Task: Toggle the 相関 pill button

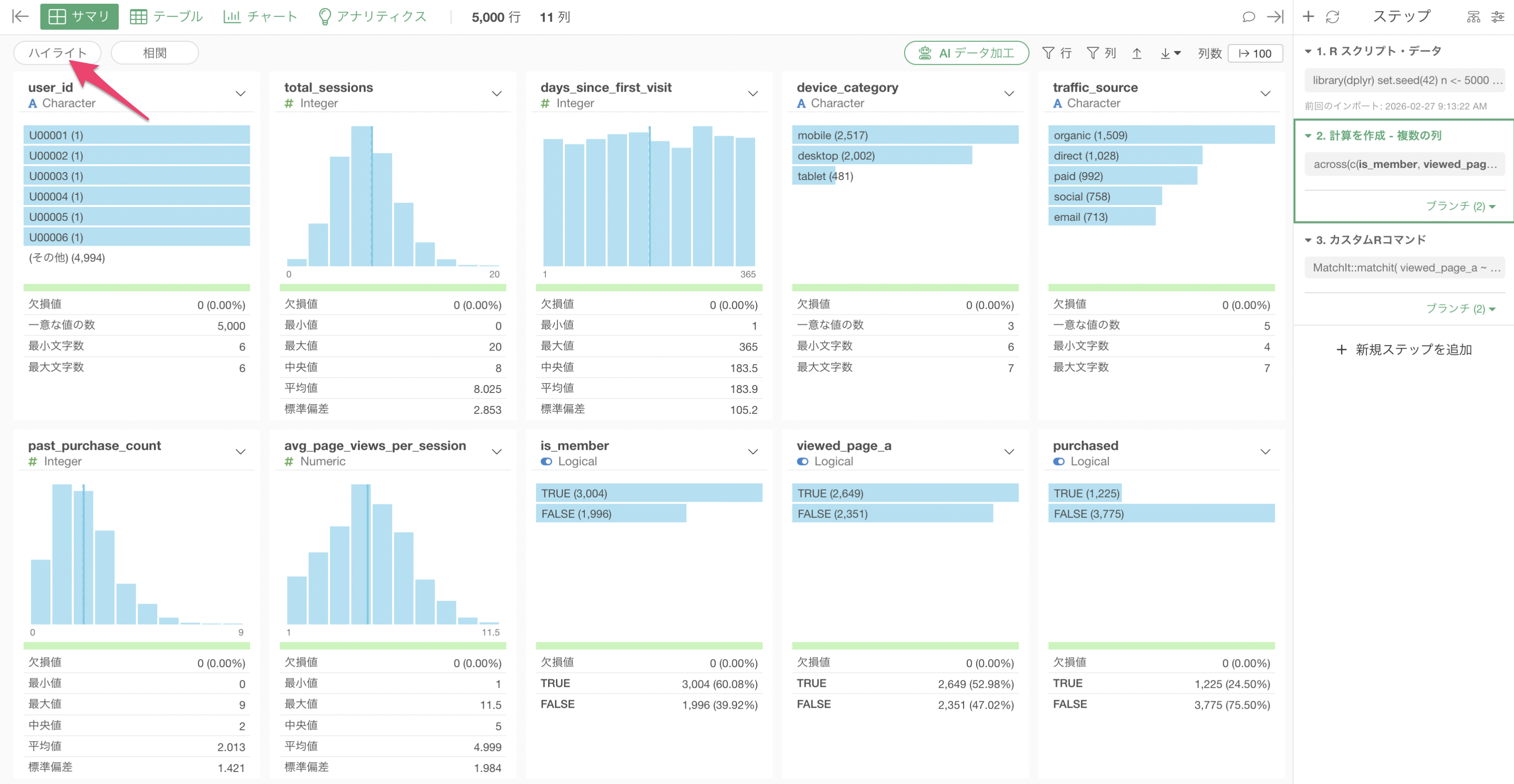Action: [x=154, y=53]
